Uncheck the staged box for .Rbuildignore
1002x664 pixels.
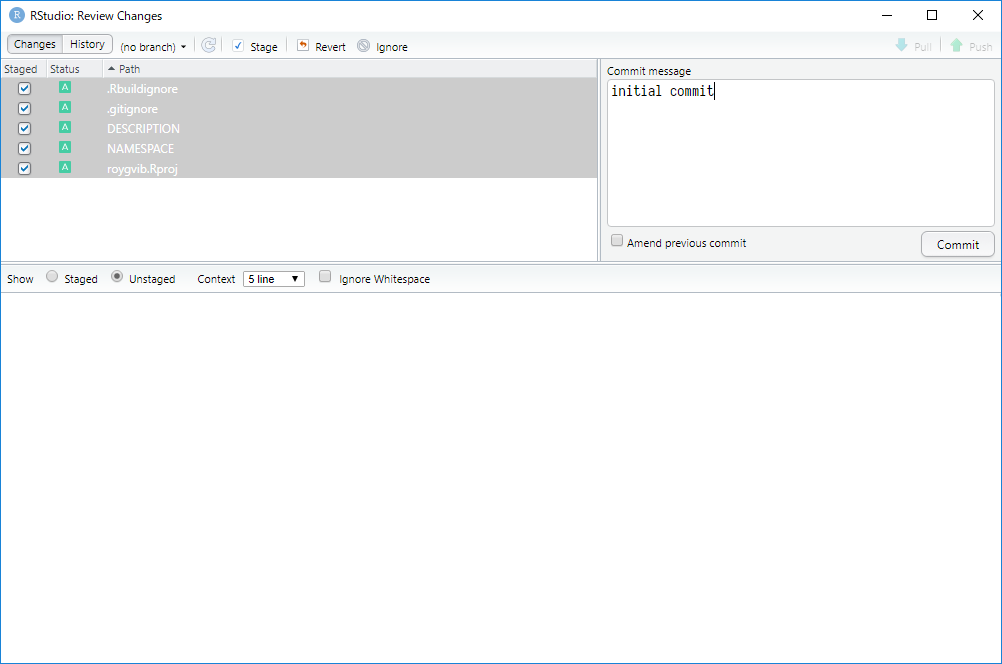[25, 89]
